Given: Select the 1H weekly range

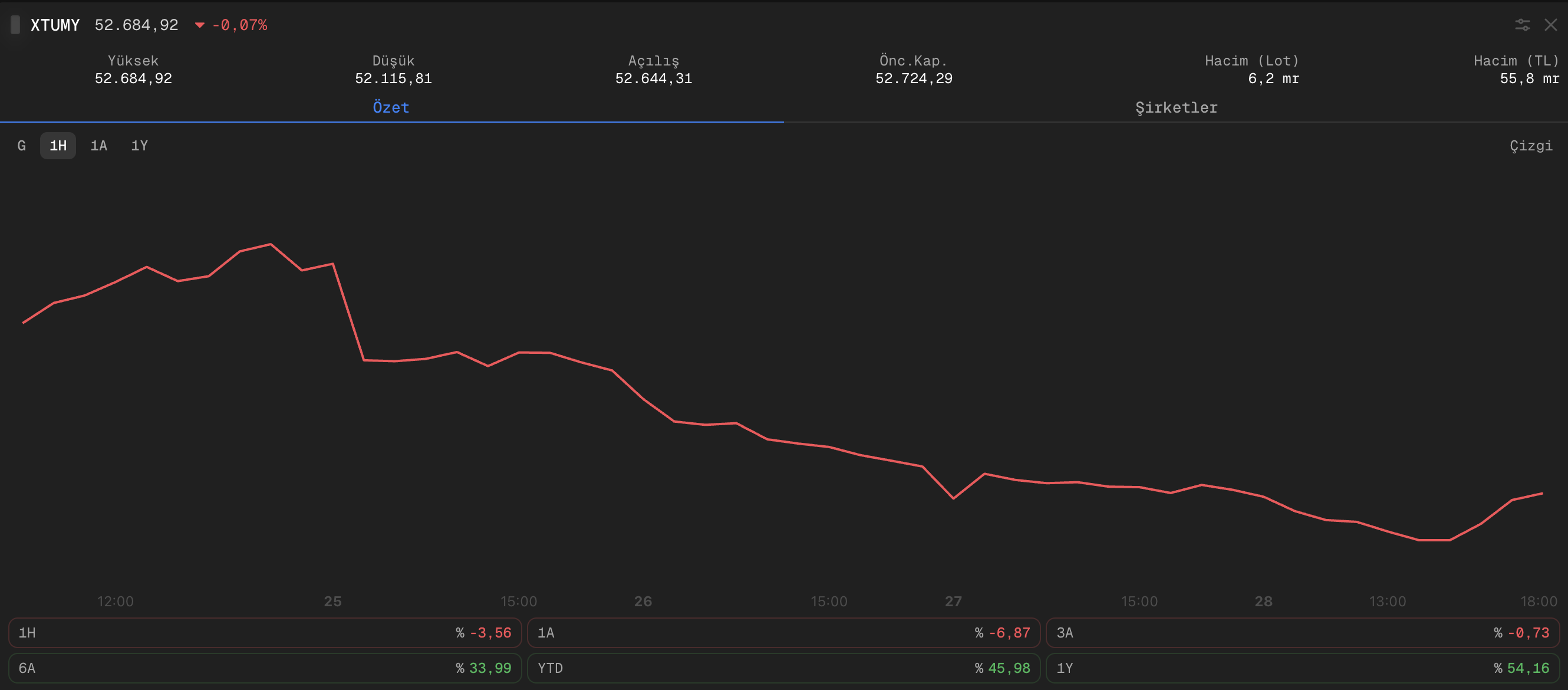Looking at the screenshot, I should pos(58,146).
